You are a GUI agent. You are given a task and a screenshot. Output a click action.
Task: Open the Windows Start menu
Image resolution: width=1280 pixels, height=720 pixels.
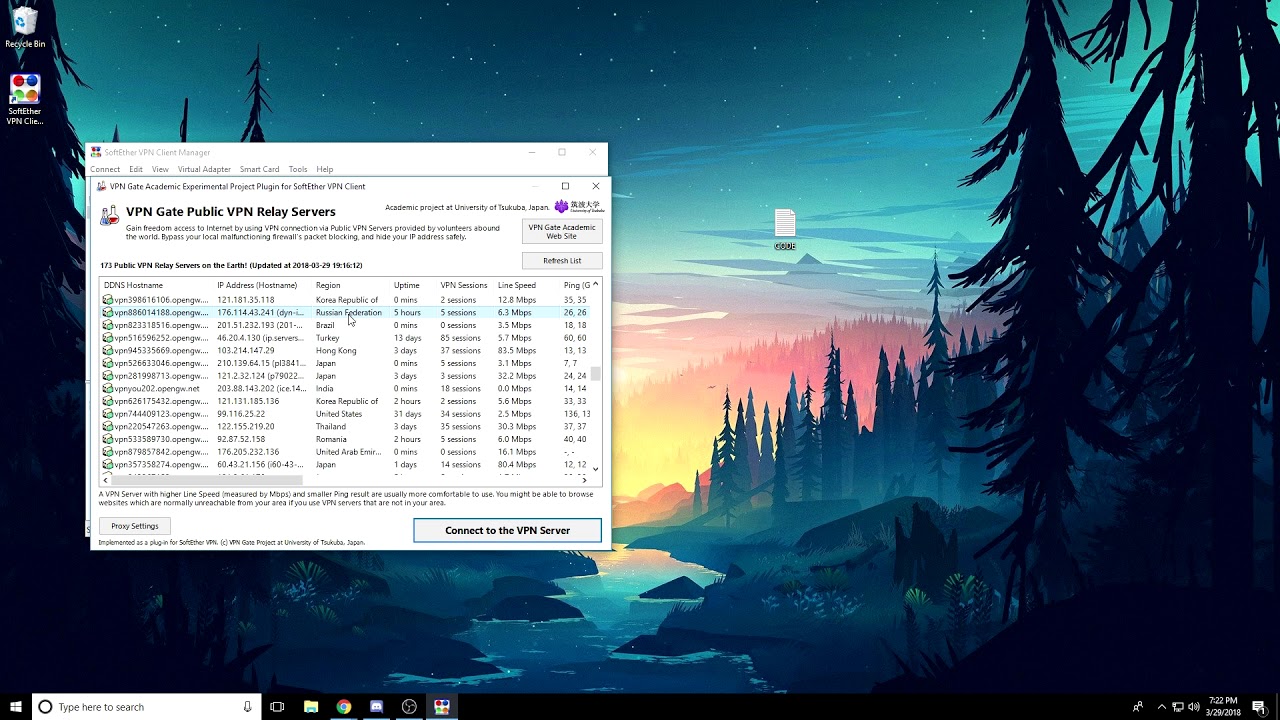16,707
